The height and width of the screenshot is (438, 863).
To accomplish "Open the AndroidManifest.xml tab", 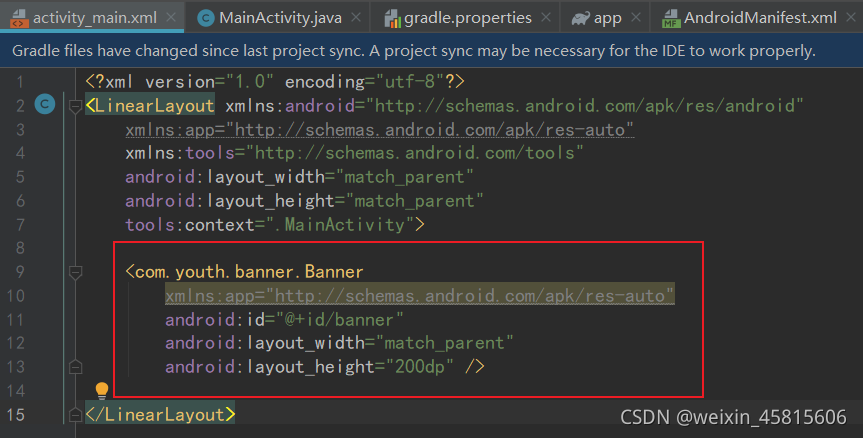I will [x=757, y=18].
